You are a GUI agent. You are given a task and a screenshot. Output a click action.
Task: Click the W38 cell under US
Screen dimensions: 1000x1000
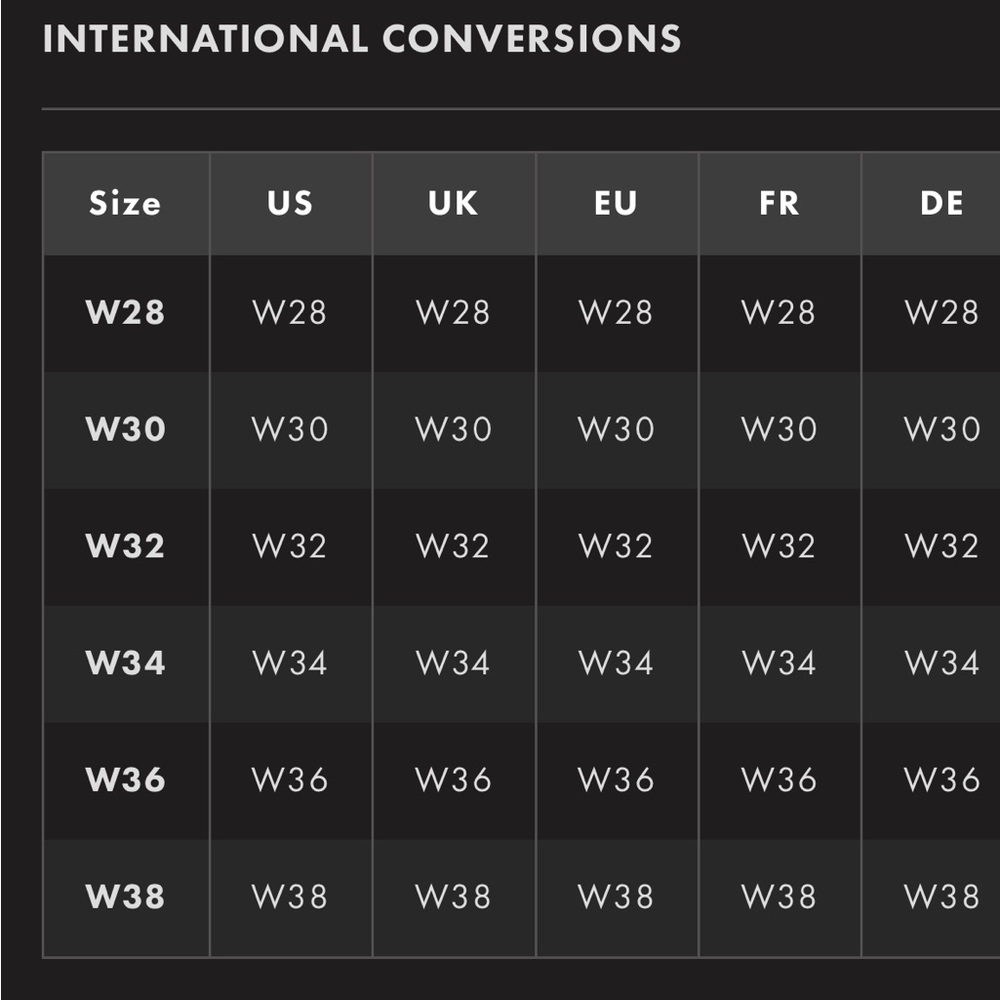tap(290, 896)
